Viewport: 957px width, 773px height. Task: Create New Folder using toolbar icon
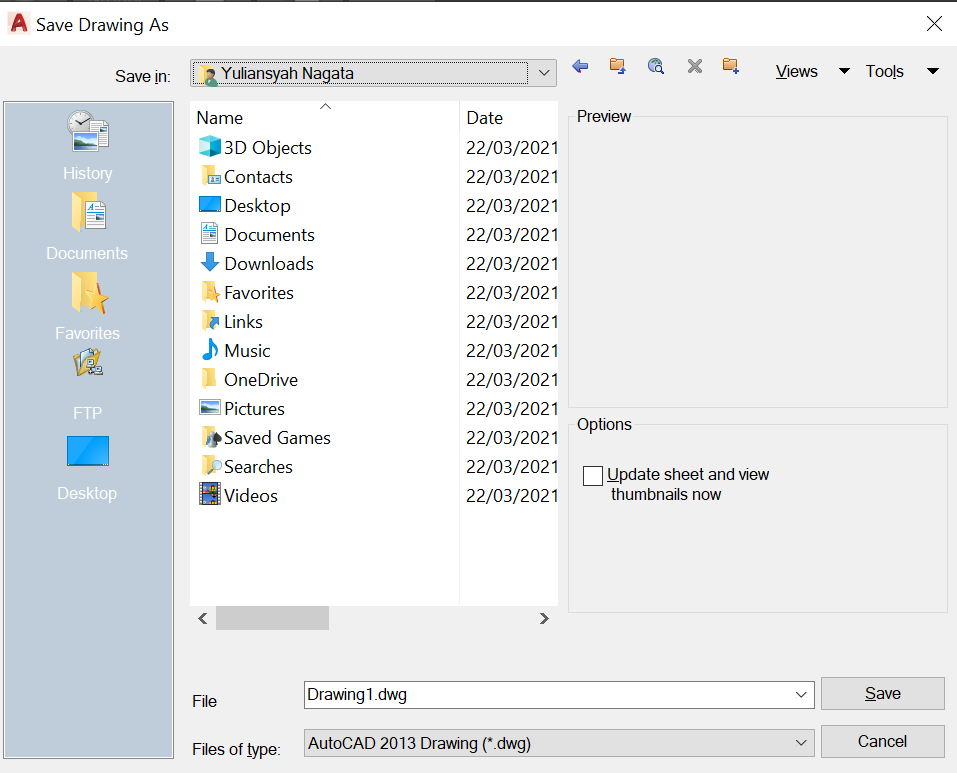[x=731, y=66]
